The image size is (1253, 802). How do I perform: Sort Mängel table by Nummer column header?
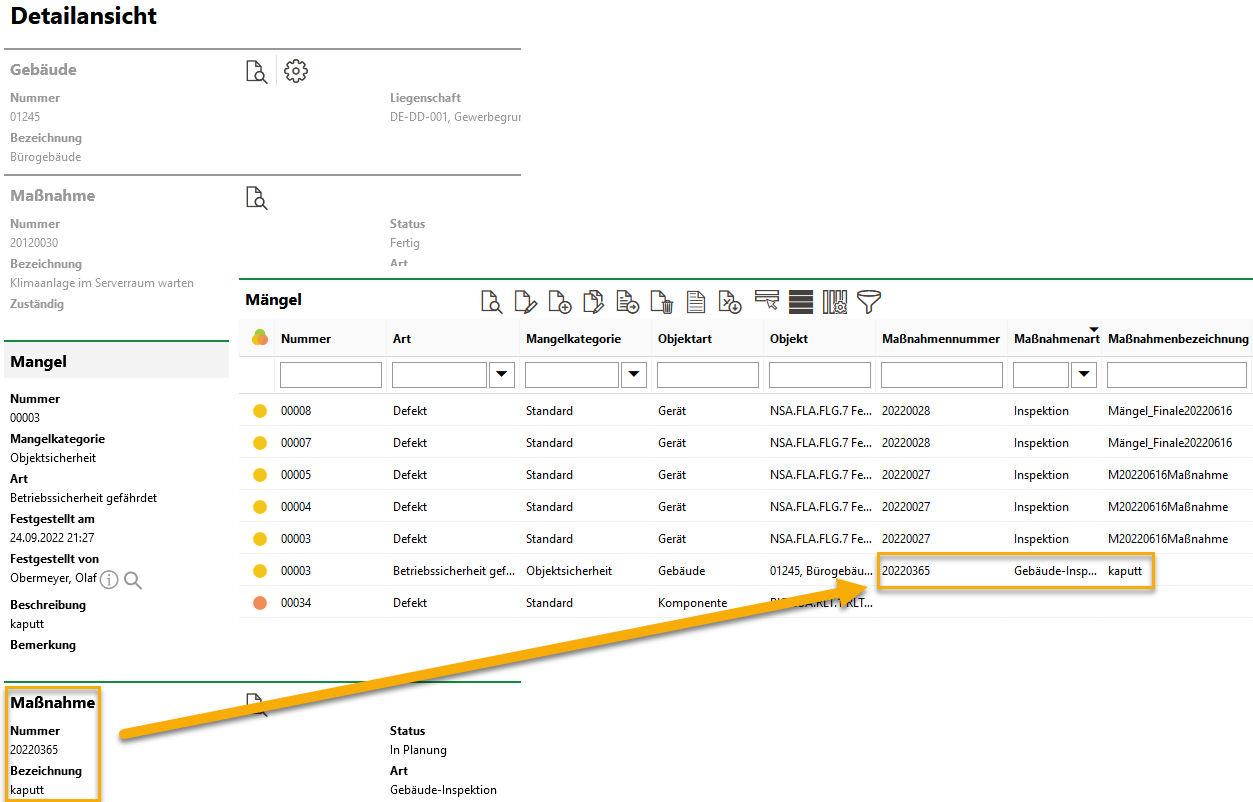(306, 339)
